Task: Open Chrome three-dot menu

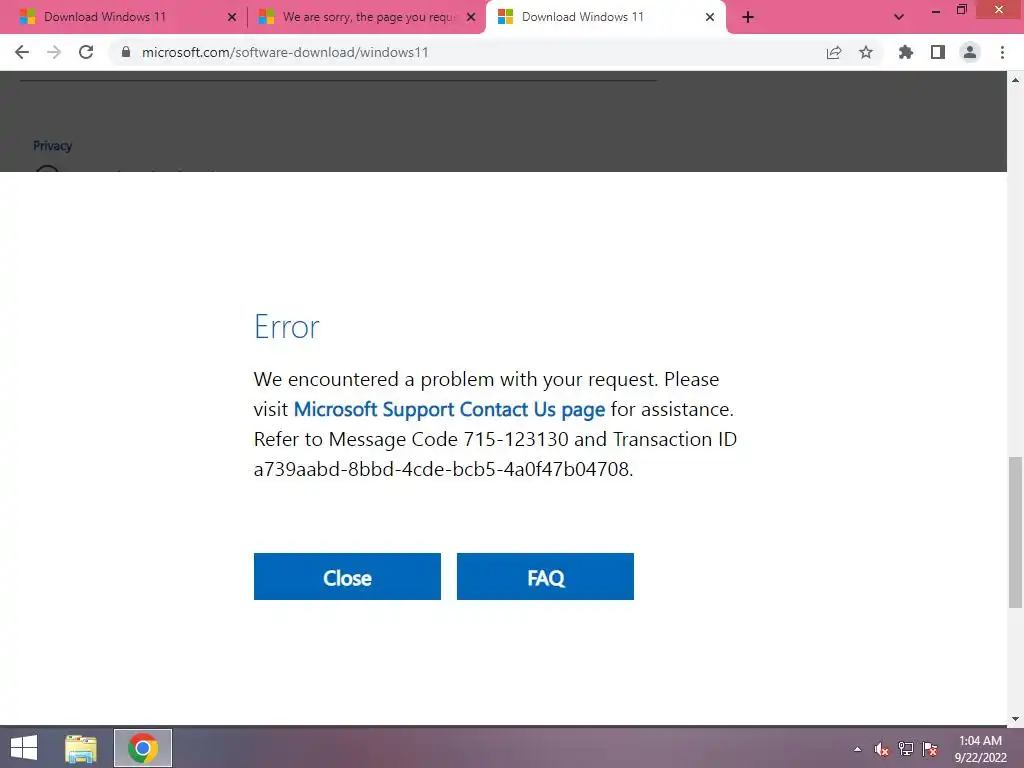Action: coord(1002,52)
